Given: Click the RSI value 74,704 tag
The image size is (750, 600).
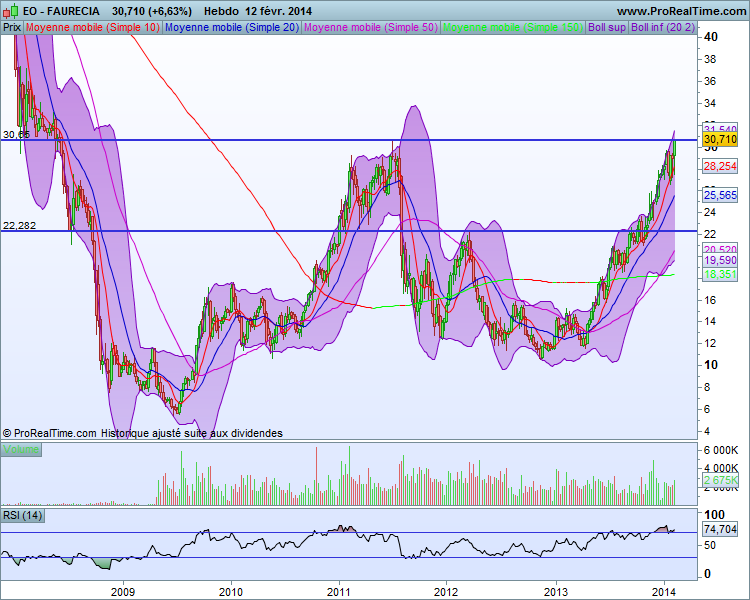Looking at the screenshot, I should 720,529.
